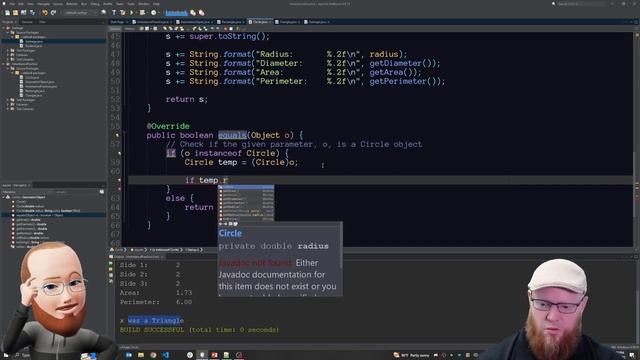Viewport: 640px width, 360px height.
Task: Collapse the second project's Source Packages node
Action: pyautogui.click(x=7, y=69)
